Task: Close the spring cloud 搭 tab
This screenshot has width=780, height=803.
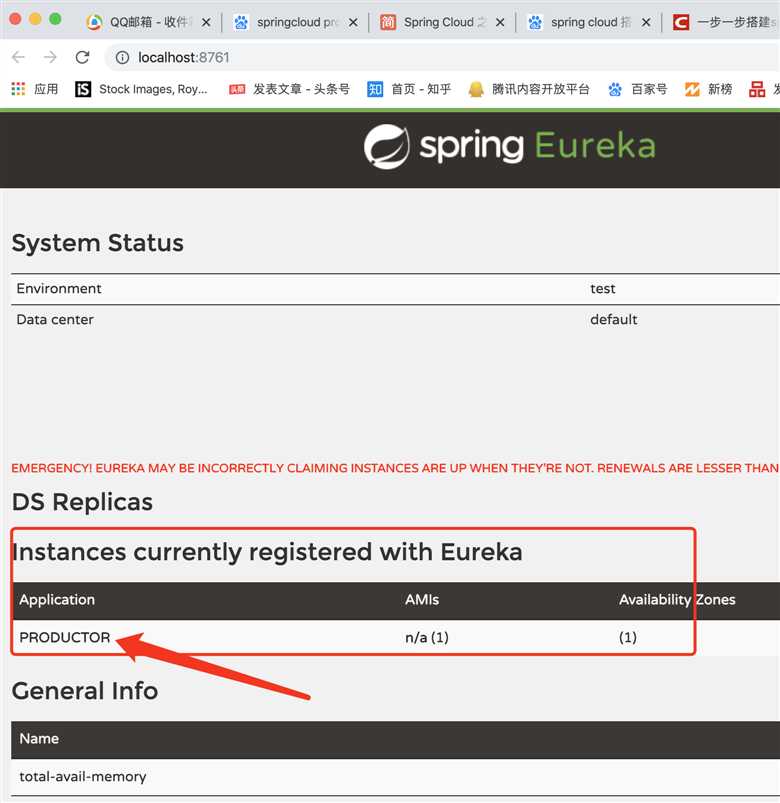Action: pyautogui.click(x=647, y=22)
